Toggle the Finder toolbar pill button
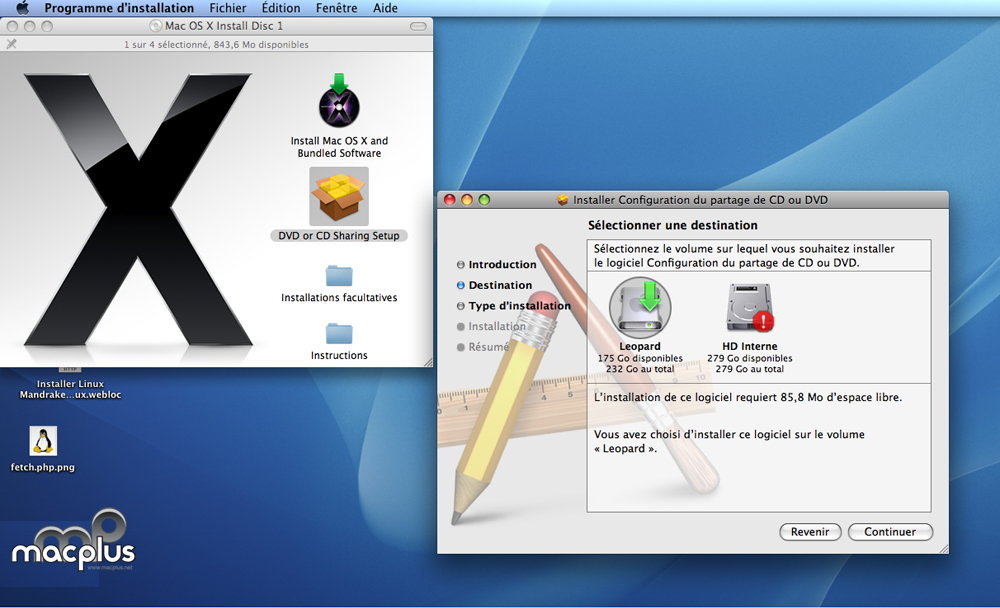This screenshot has height=608, width=1000. (418, 25)
